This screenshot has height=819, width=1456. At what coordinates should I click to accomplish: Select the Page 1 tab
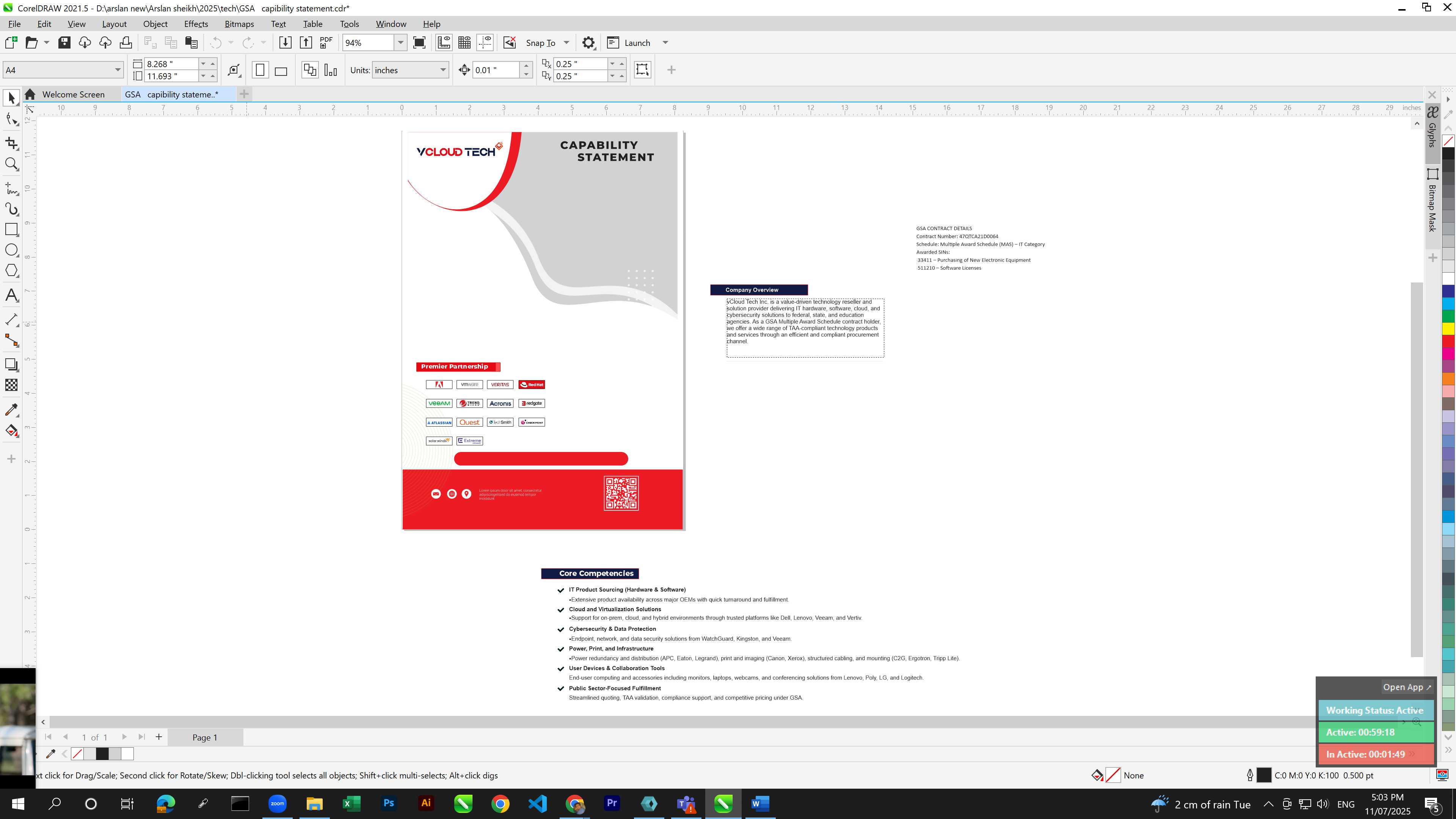pyautogui.click(x=205, y=737)
